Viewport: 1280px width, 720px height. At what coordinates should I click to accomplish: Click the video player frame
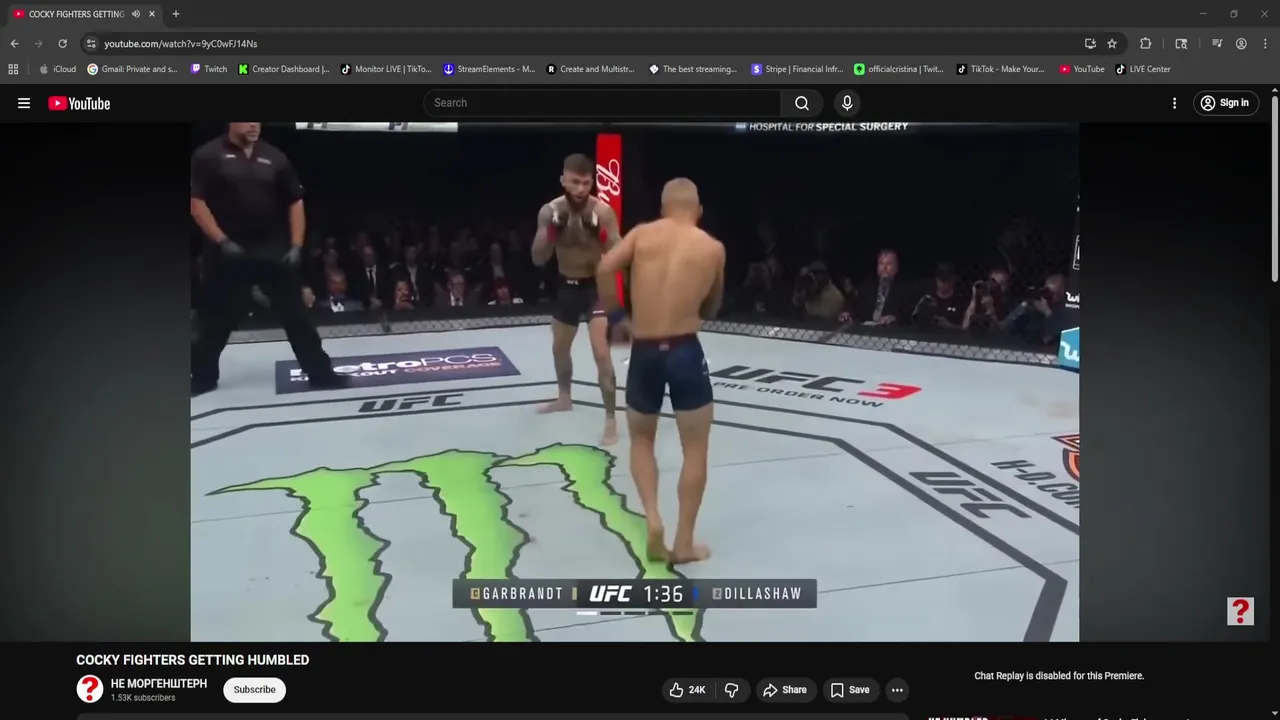635,382
